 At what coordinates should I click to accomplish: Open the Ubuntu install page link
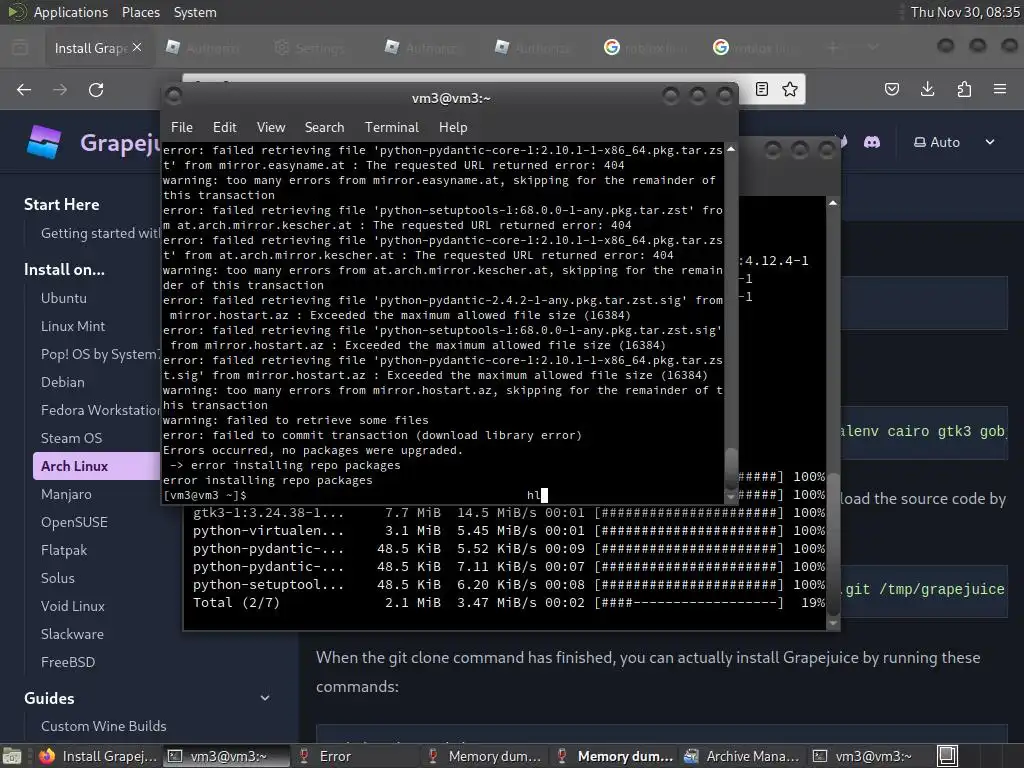point(63,298)
